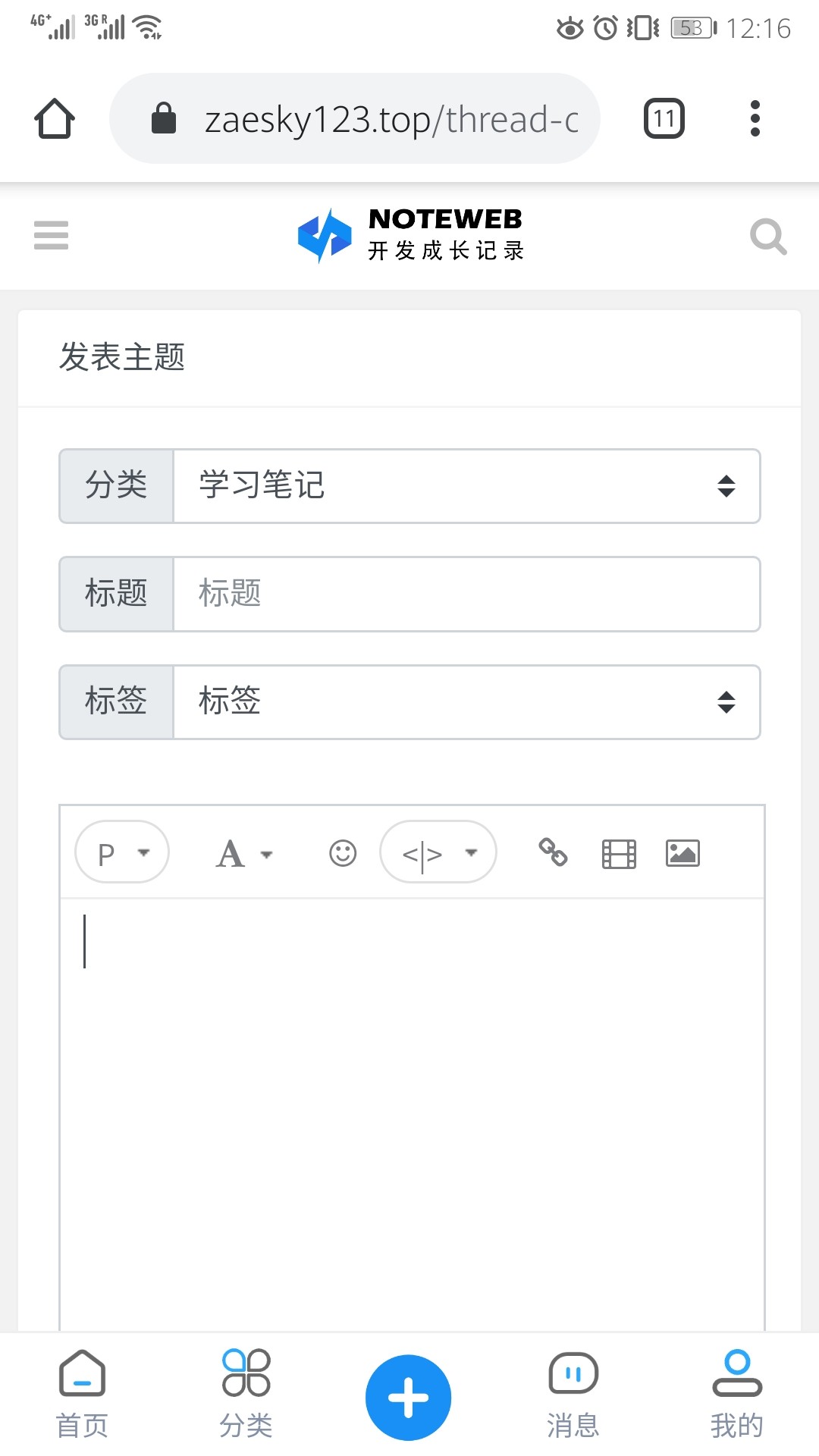This screenshot has height=1456, width=819.
Task: Focus the 标题 title input field
Action: pos(467,594)
